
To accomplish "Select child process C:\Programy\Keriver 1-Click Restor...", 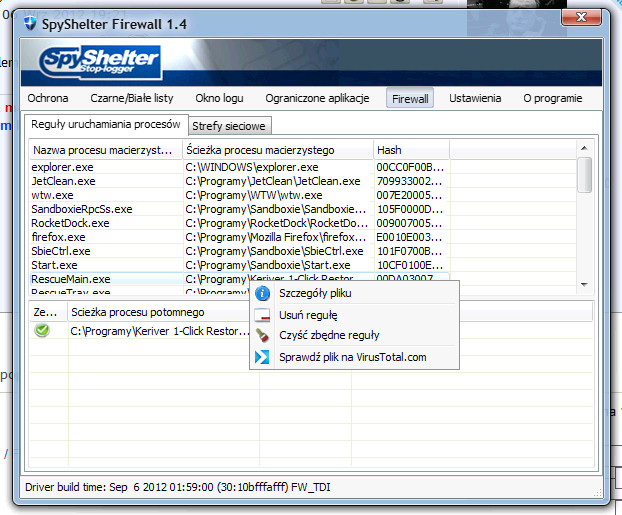I will [x=159, y=331].
